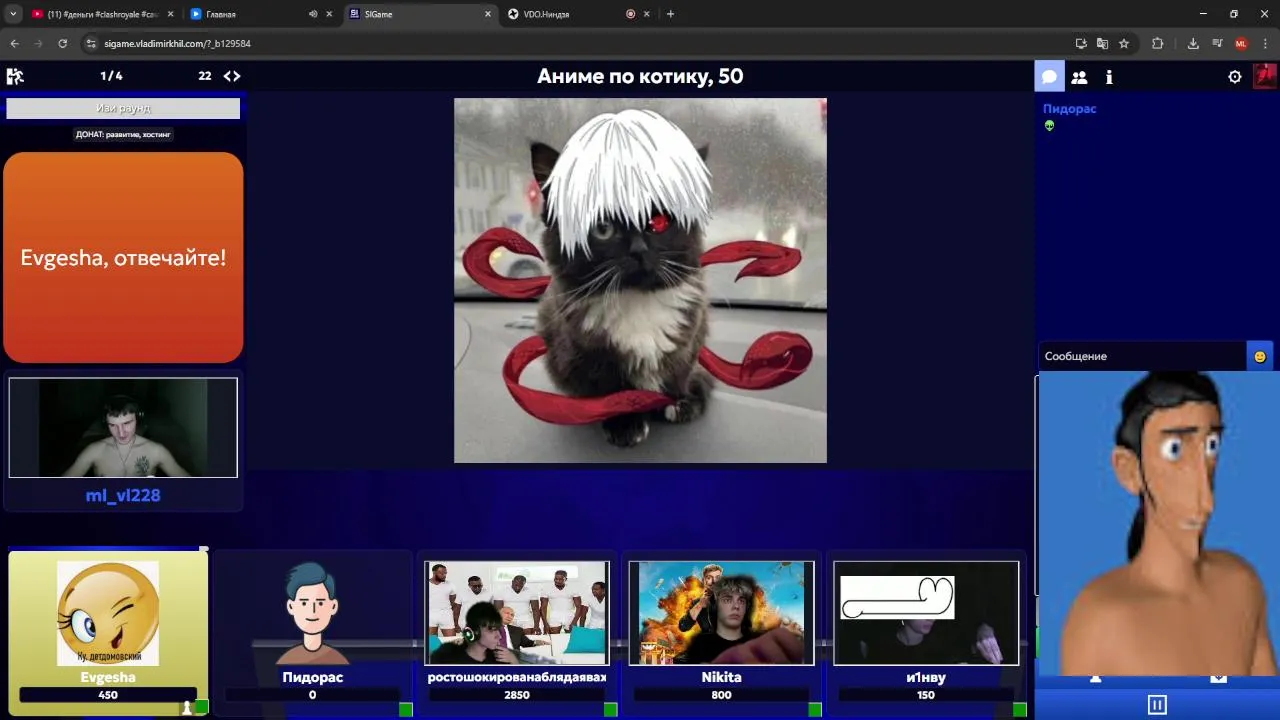Open a new browser tab
The height and width of the screenshot is (720, 1280).
click(x=670, y=14)
